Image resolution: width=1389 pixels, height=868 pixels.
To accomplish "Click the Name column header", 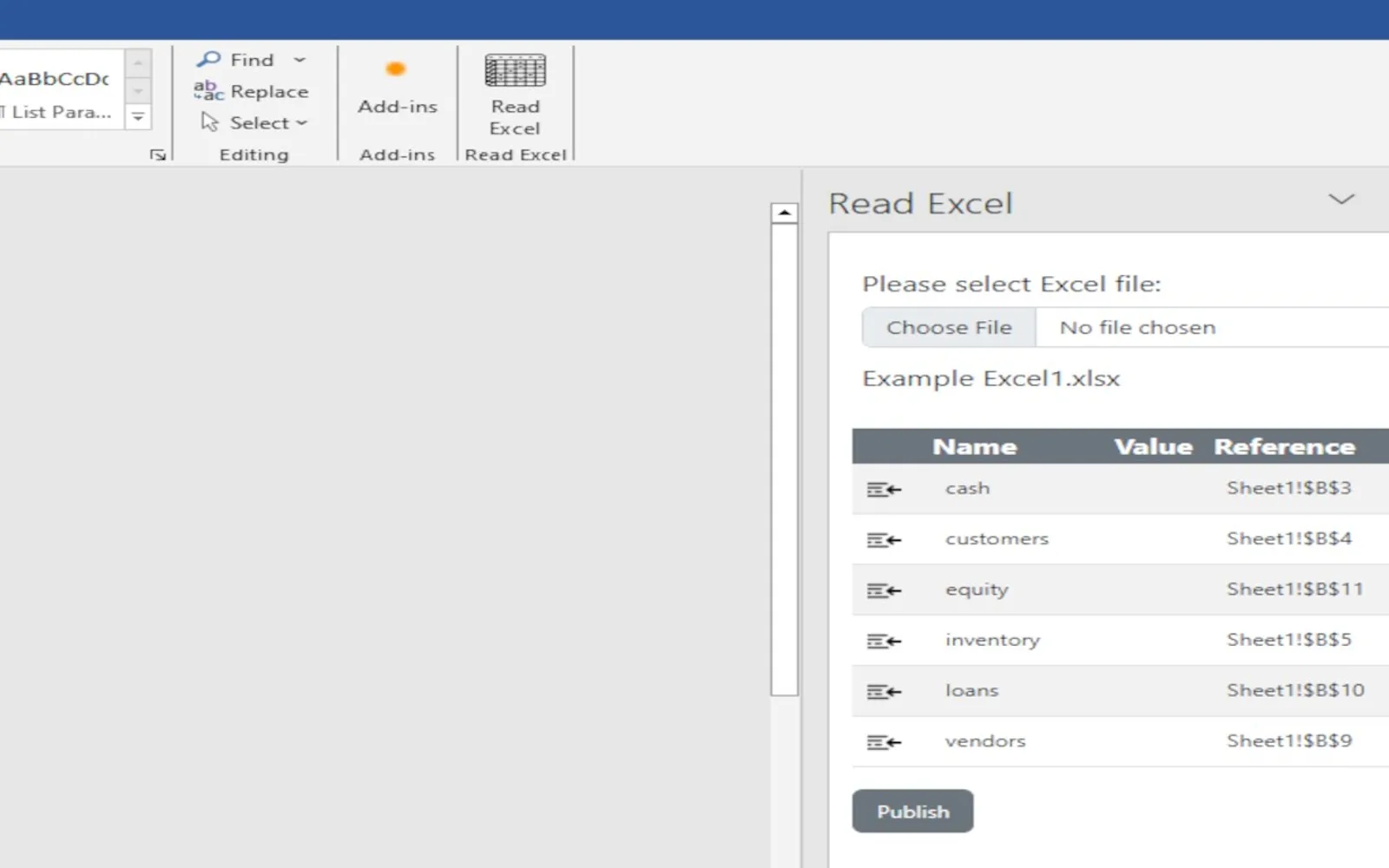I will click(x=974, y=446).
